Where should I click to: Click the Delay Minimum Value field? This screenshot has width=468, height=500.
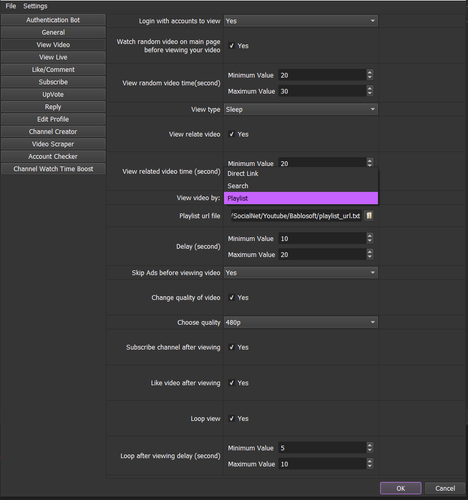[322, 239]
